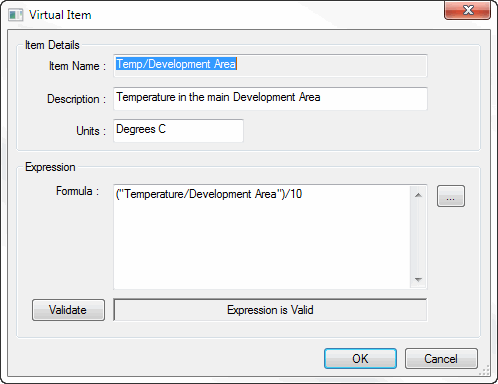Focus the Description text field

(270, 99)
